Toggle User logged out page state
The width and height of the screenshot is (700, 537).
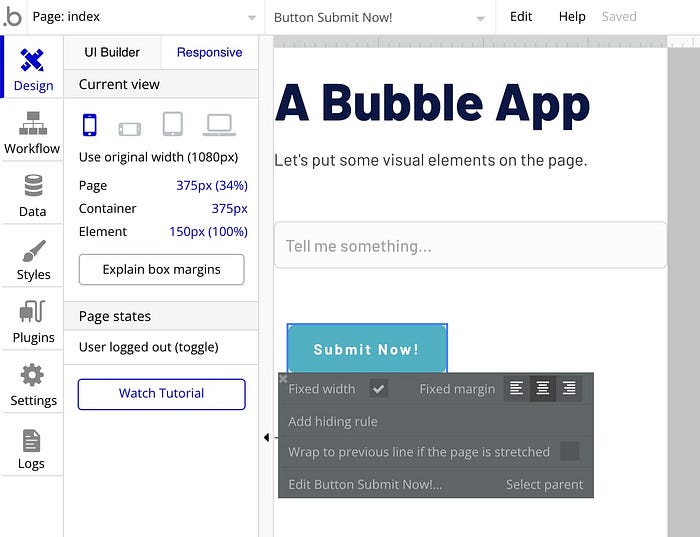[149, 347]
